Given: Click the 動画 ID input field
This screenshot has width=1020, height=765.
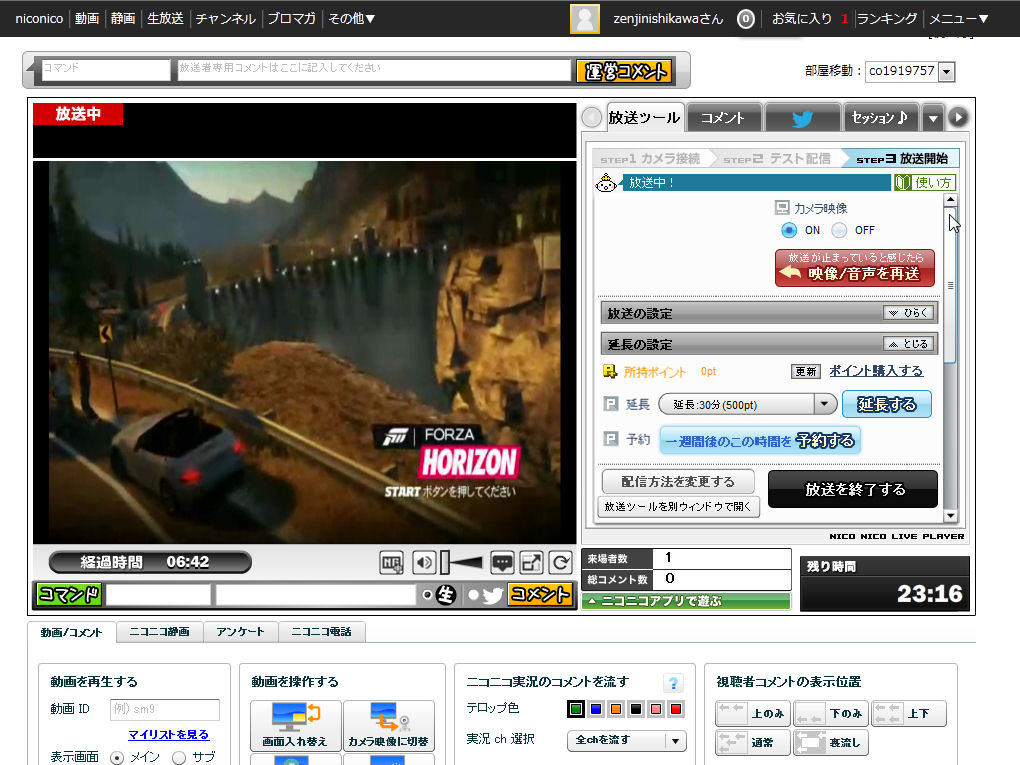Looking at the screenshot, I should (165, 709).
